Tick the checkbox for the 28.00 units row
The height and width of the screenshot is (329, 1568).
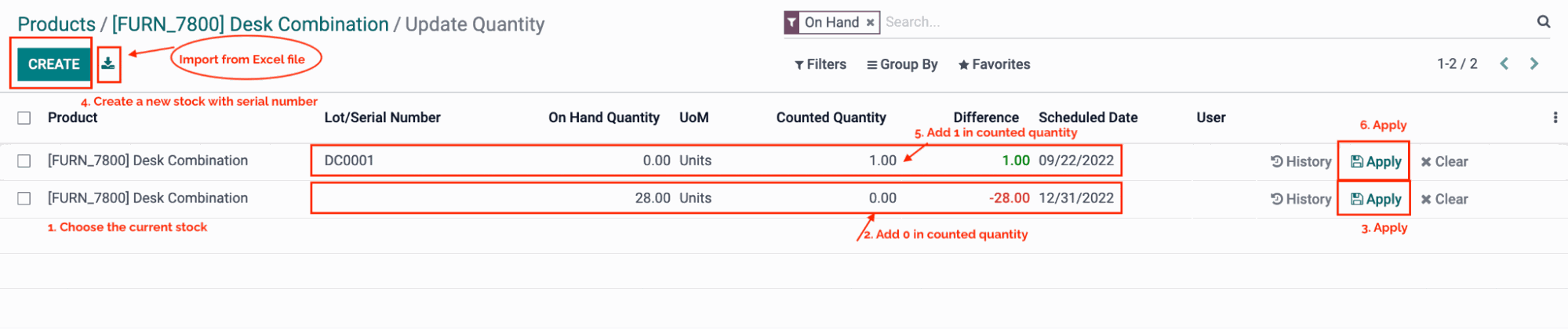coord(24,198)
